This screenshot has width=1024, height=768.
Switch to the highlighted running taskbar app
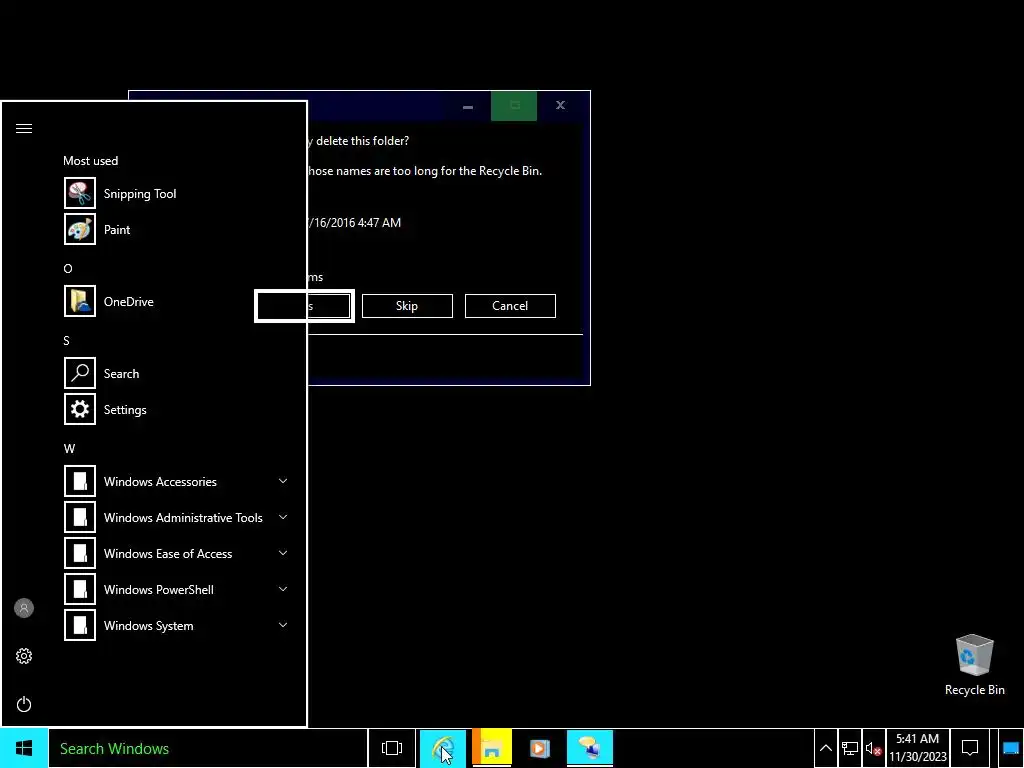click(590, 748)
